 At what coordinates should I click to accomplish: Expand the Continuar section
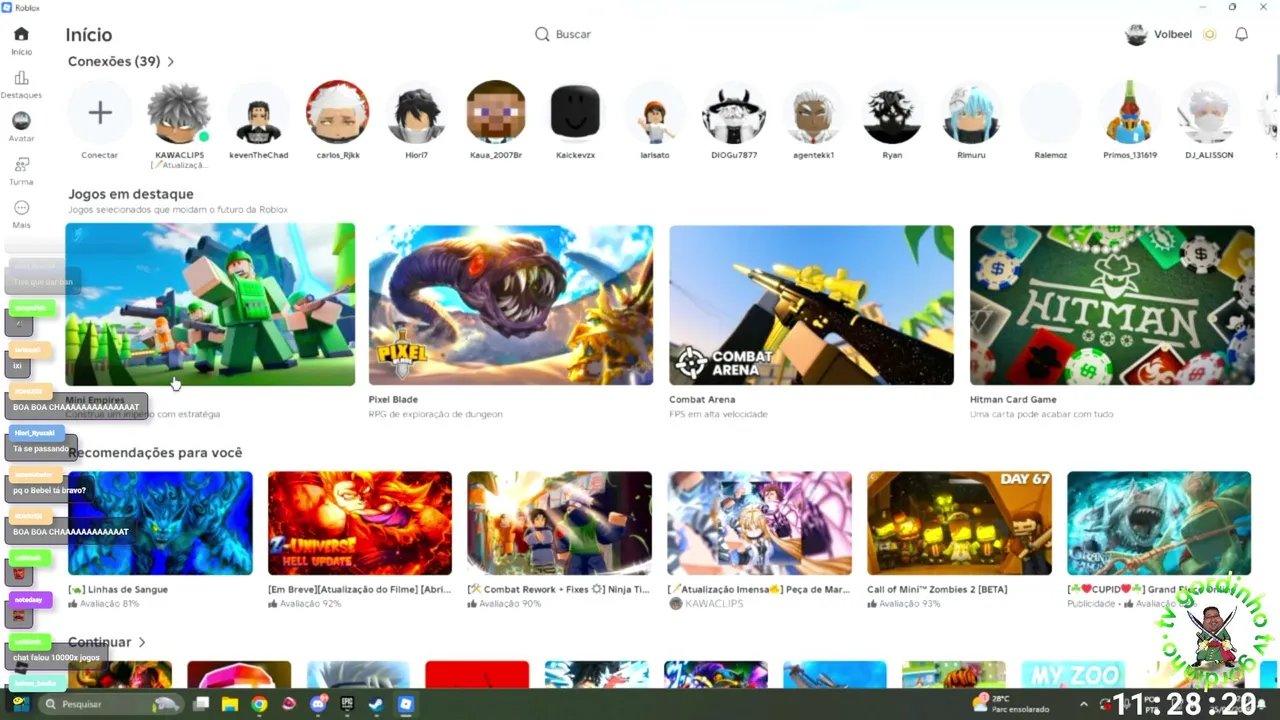(108, 642)
